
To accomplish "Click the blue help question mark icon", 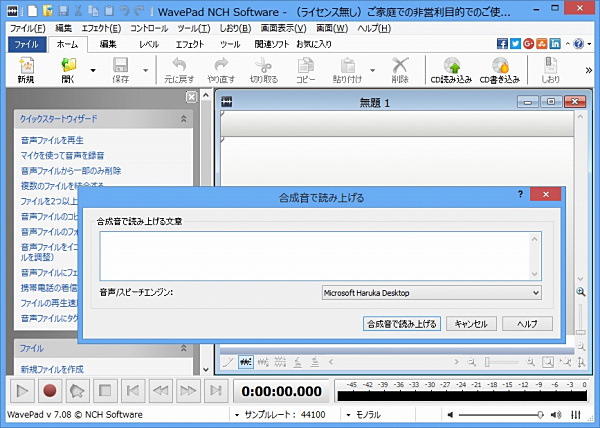I will (x=579, y=44).
